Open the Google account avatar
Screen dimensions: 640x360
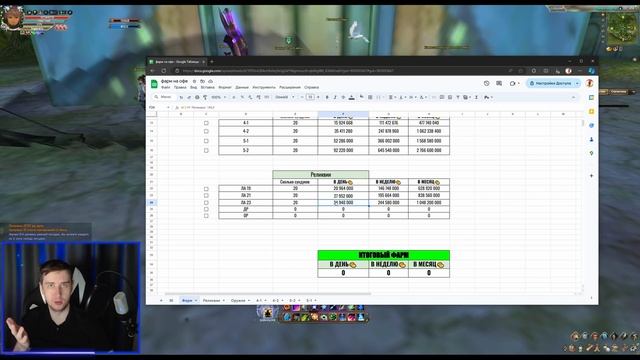click(x=589, y=83)
